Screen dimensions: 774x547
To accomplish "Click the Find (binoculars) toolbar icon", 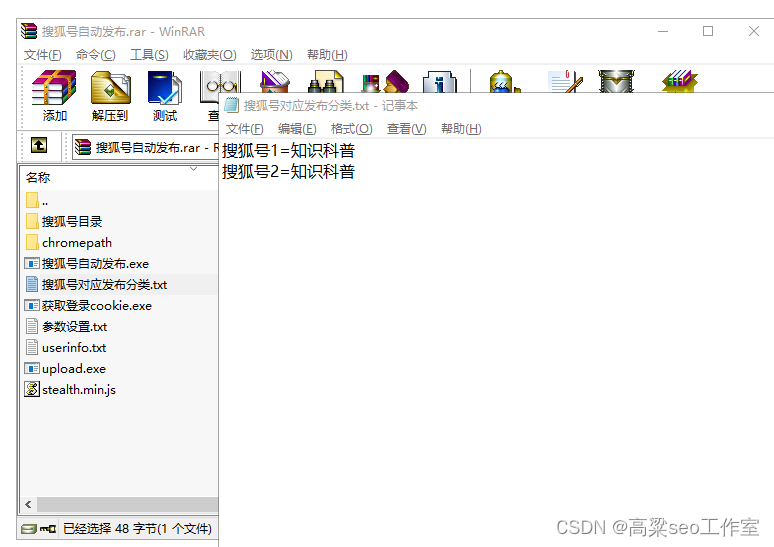I will click(x=325, y=81).
